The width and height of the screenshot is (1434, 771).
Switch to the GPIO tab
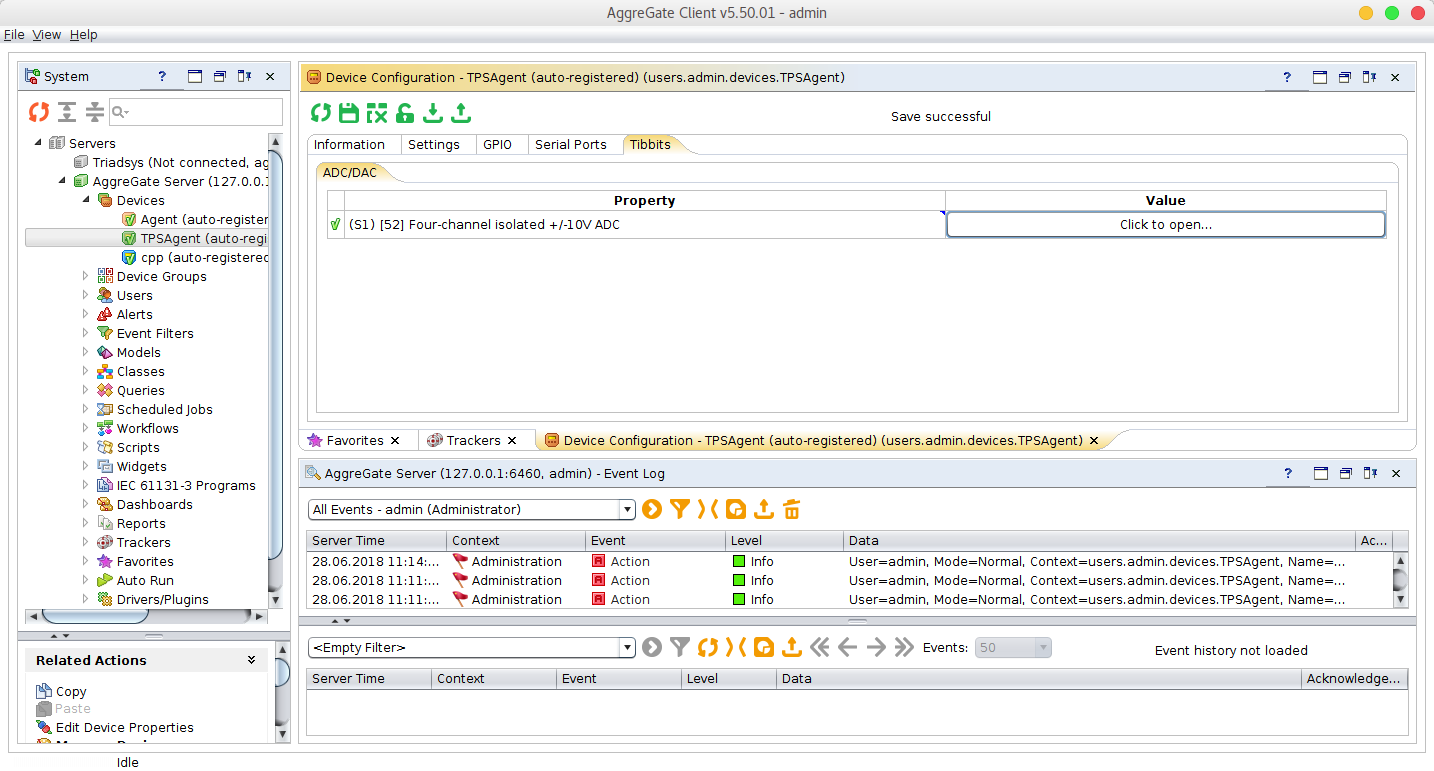pyautogui.click(x=497, y=144)
